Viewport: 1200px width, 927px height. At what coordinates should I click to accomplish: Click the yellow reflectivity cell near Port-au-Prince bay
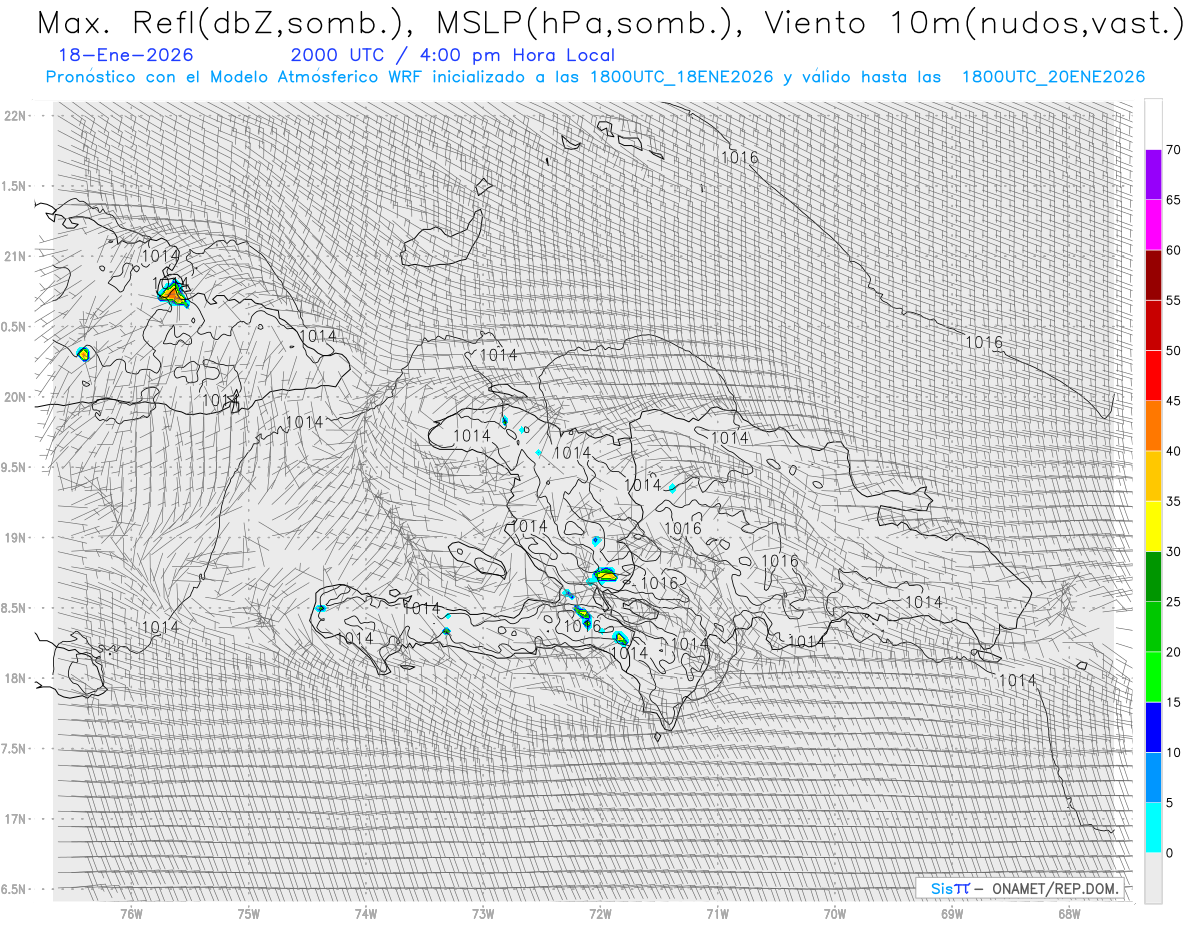606,575
